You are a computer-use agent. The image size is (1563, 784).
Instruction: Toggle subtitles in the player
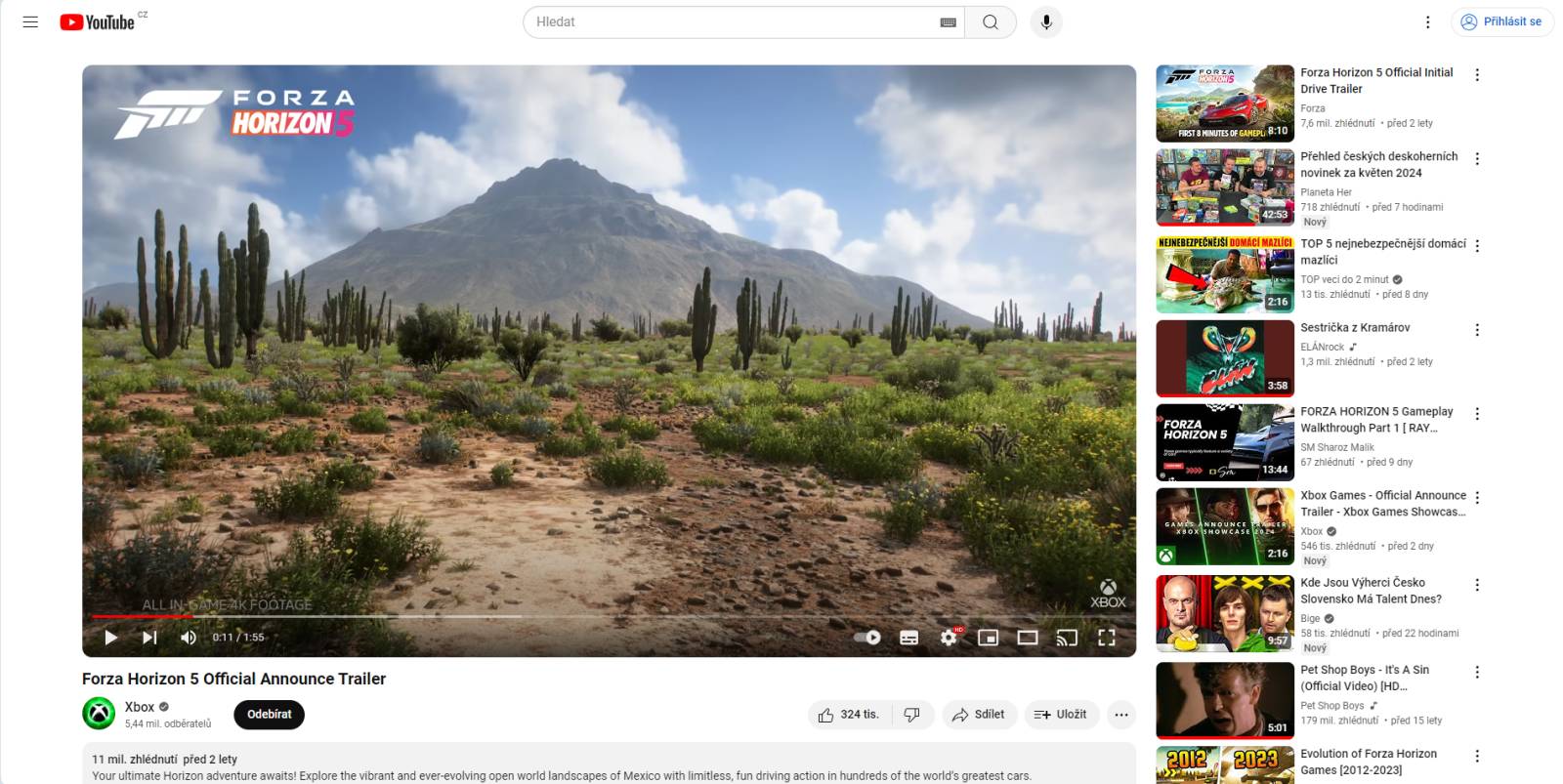pyautogui.click(x=908, y=638)
